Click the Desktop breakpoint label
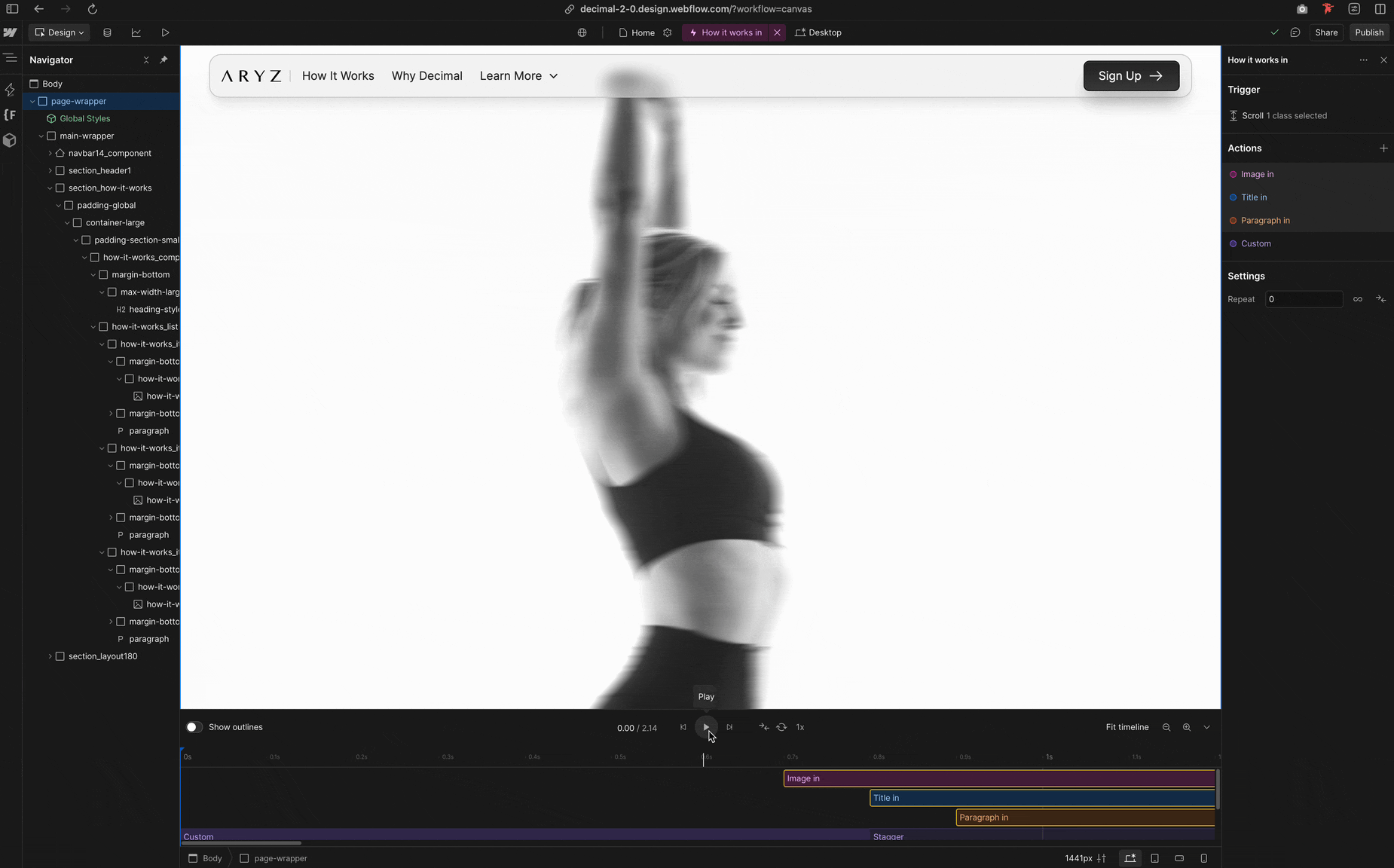This screenshot has width=1394, height=868. click(x=818, y=32)
